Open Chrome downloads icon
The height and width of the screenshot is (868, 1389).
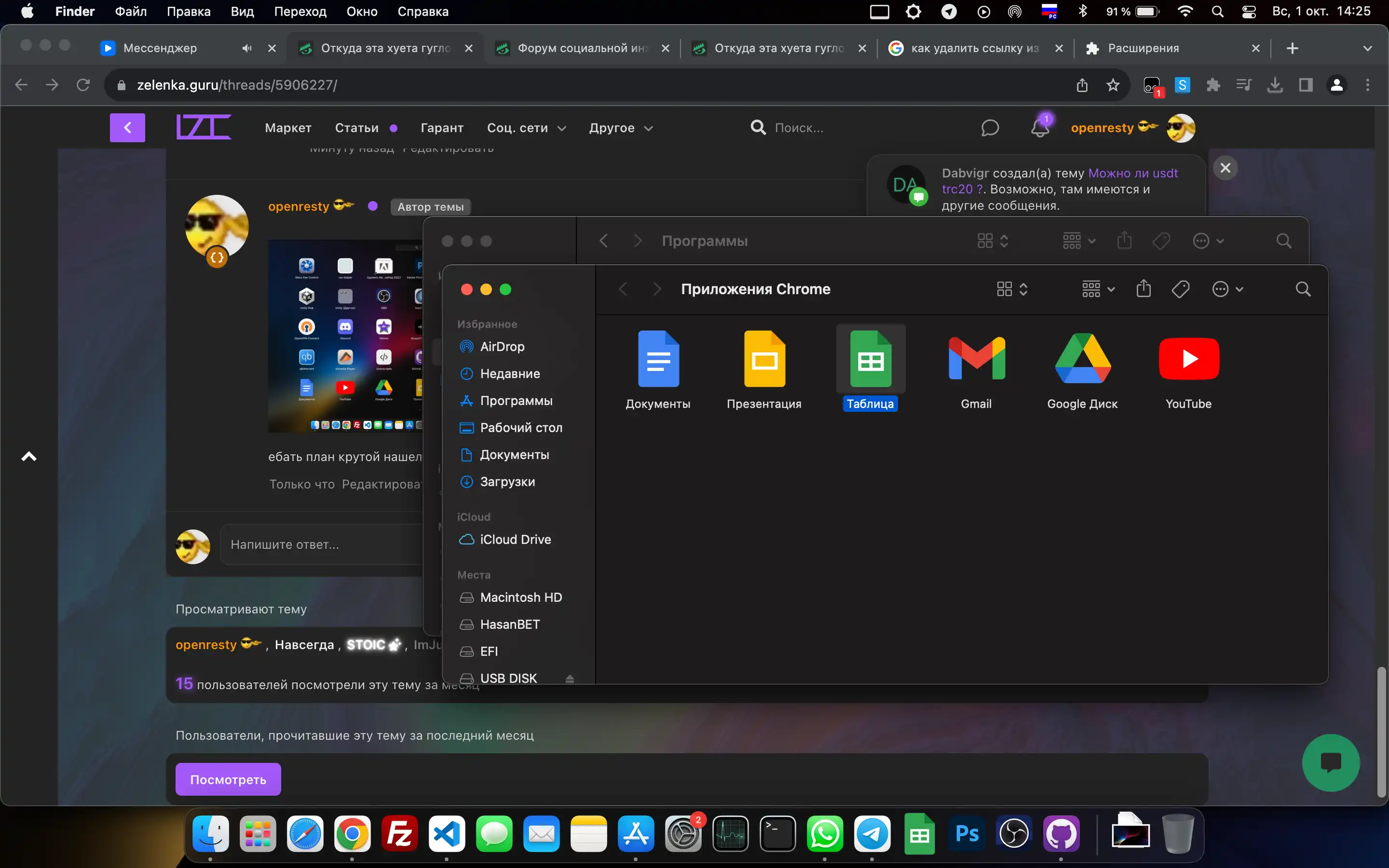(1275, 85)
